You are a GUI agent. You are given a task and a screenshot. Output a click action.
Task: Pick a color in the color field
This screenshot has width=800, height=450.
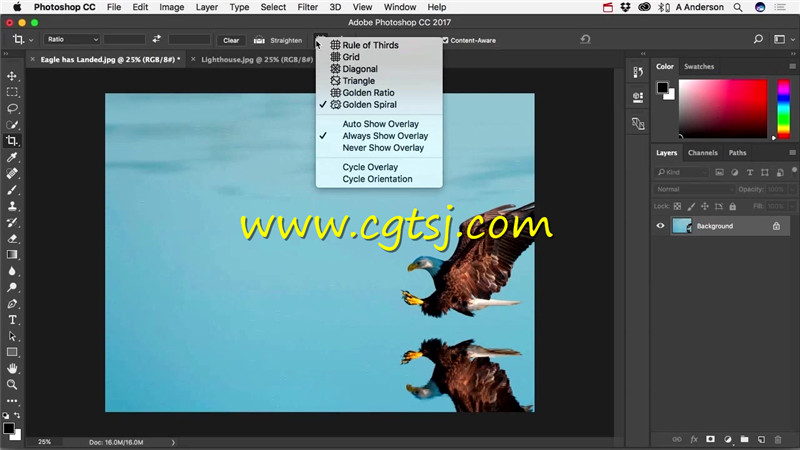[723, 108]
